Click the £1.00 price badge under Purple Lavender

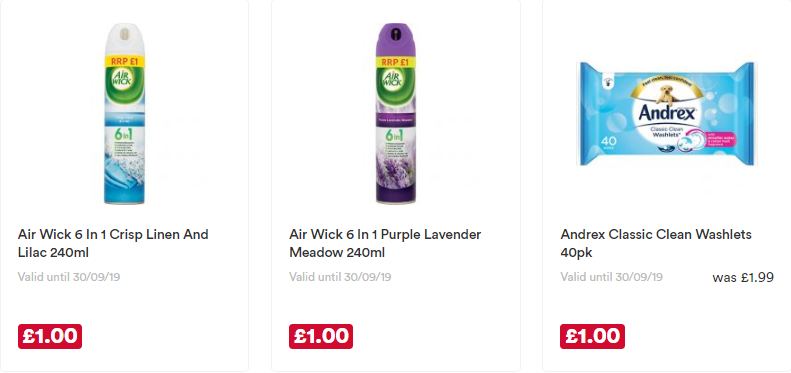coord(321,336)
